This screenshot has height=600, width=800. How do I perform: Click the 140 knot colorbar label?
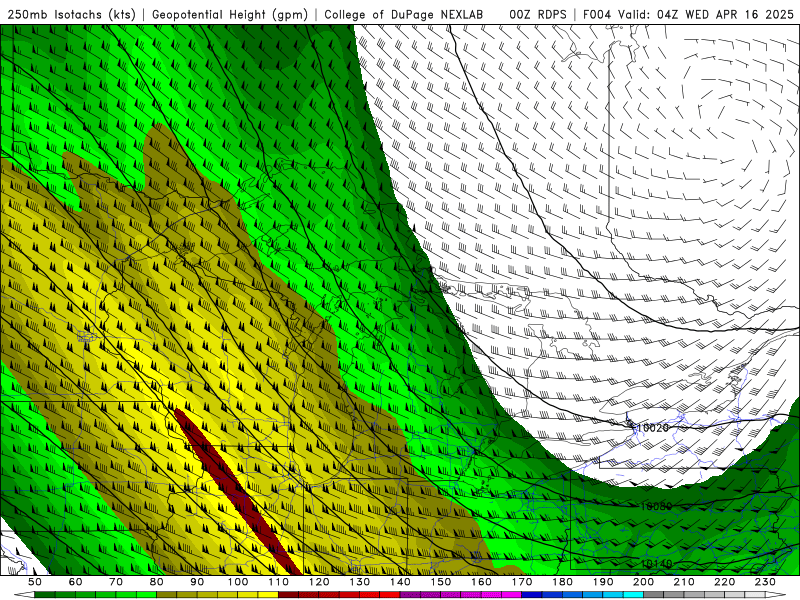tap(401, 582)
